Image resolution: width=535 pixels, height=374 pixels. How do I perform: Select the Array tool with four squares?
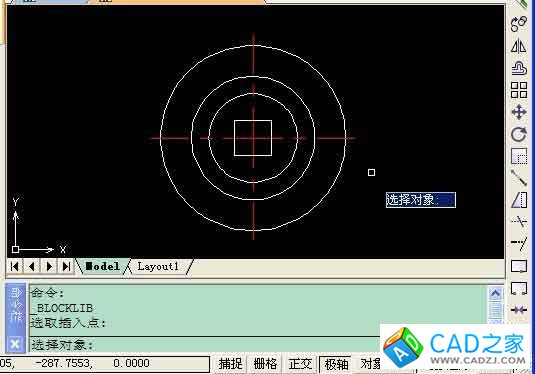point(519,90)
